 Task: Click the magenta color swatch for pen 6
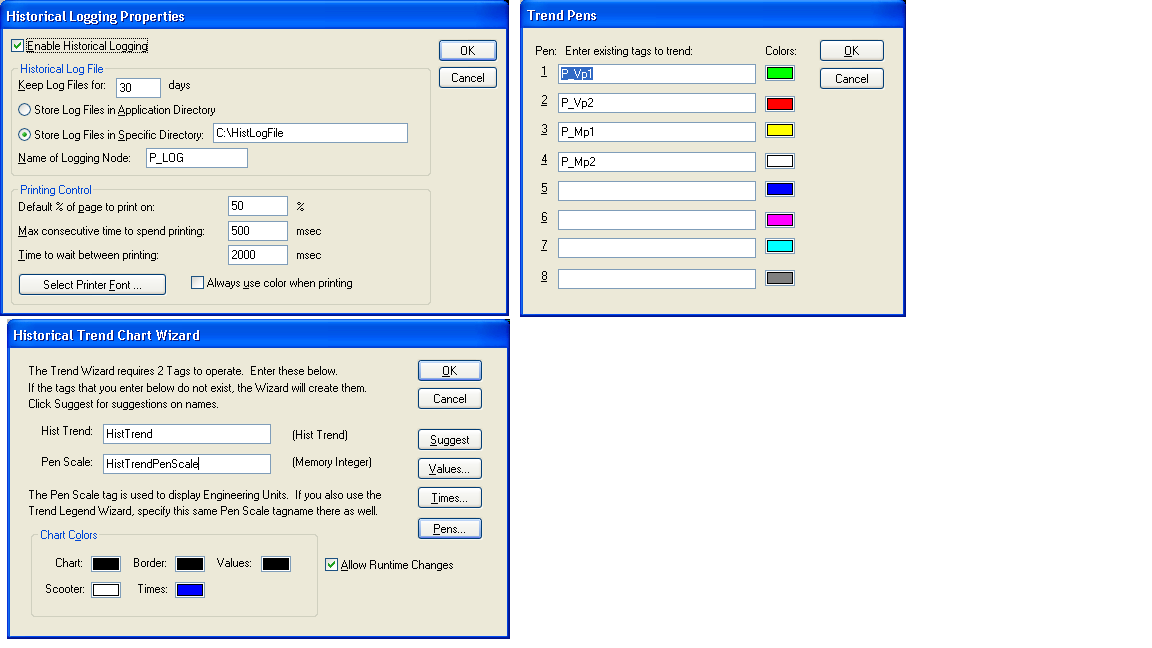[779, 220]
